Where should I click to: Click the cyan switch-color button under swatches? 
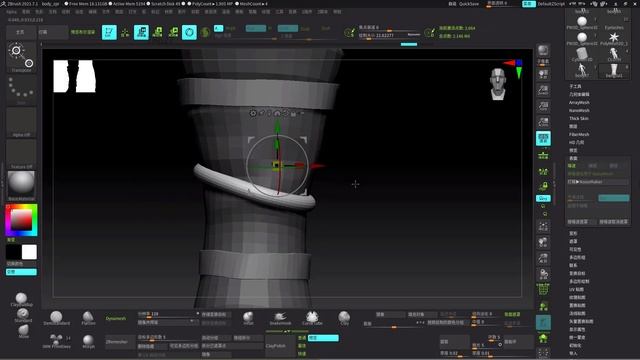(21, 272)
